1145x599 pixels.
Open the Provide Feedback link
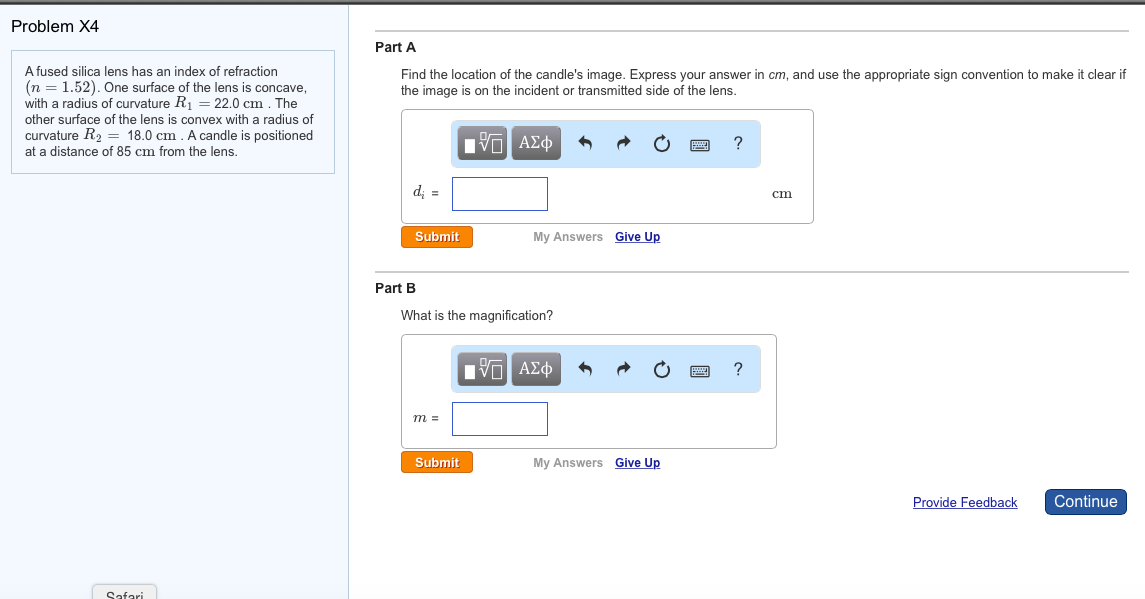(x=964, y=503)
